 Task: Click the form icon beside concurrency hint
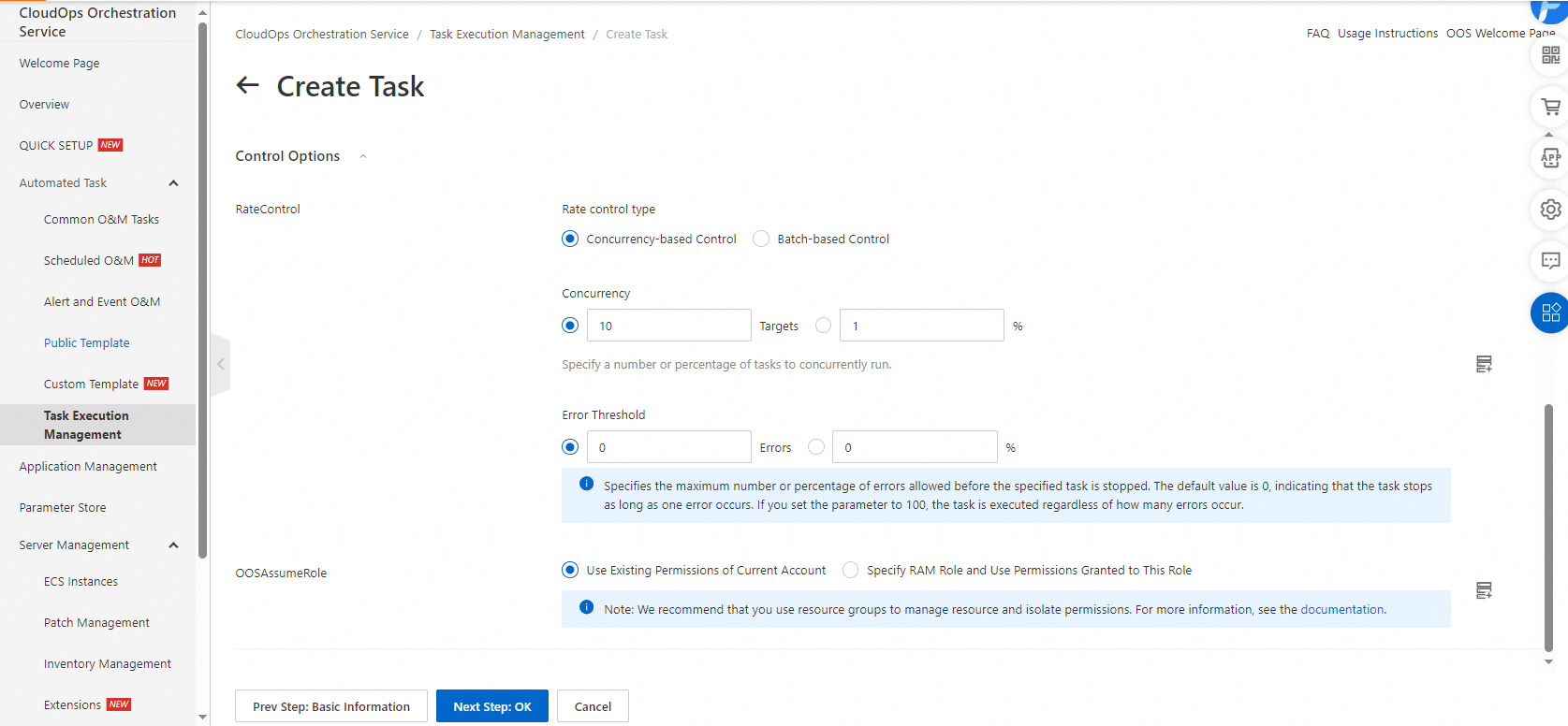(x=1484, y=364)
